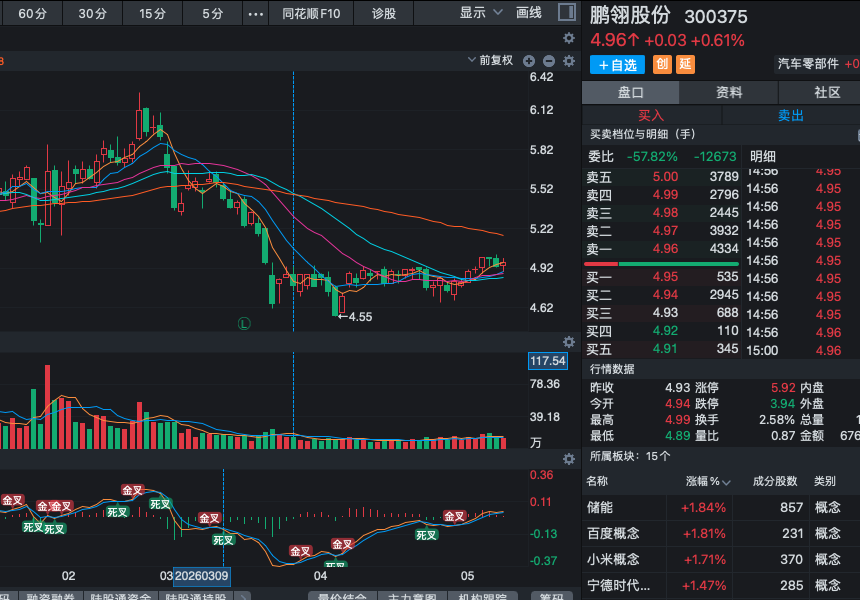The image size is (860, 600).
Task: Open settings gear above the price chart
Action: click(569, 38)
